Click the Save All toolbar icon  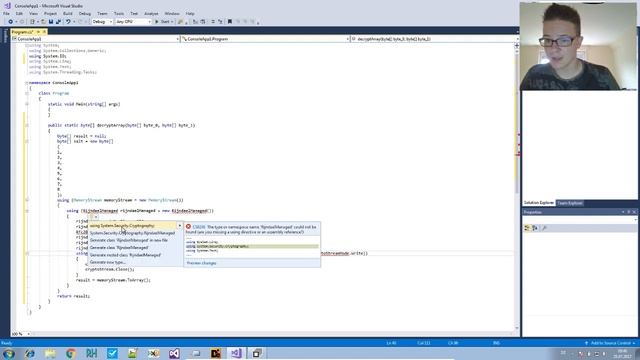pyautogui.click(x=58, y=22)
